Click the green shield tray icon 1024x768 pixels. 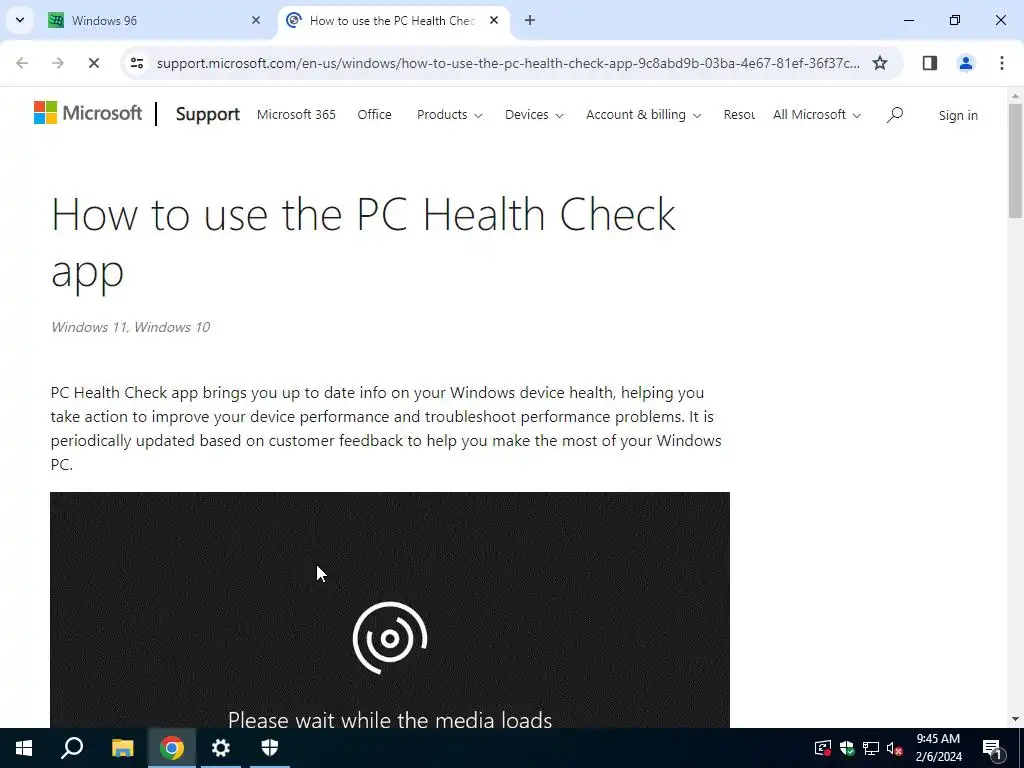tap(847, 748)
